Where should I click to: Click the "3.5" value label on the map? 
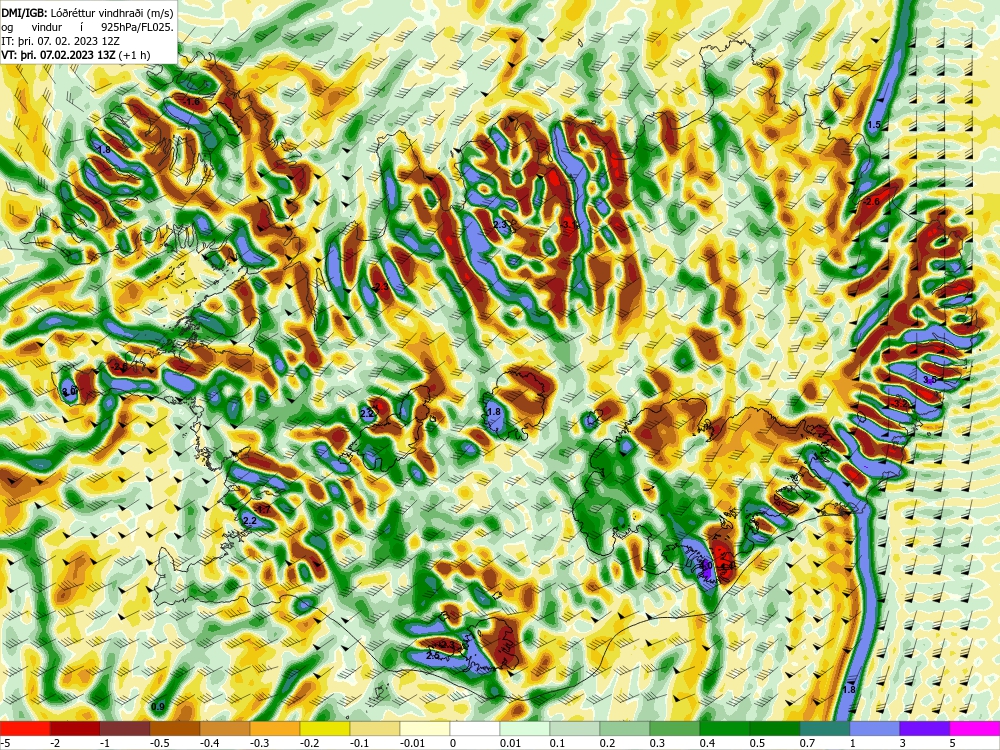pos(929,379)
